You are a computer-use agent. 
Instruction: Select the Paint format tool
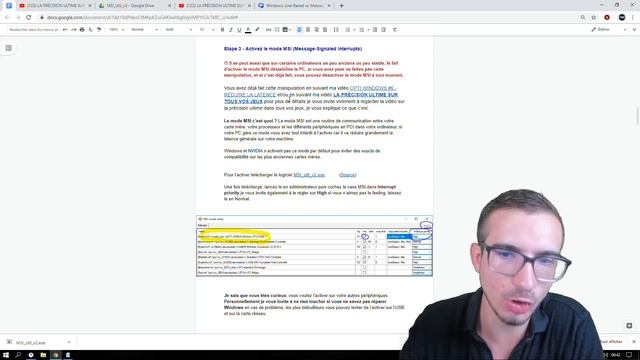99,30
